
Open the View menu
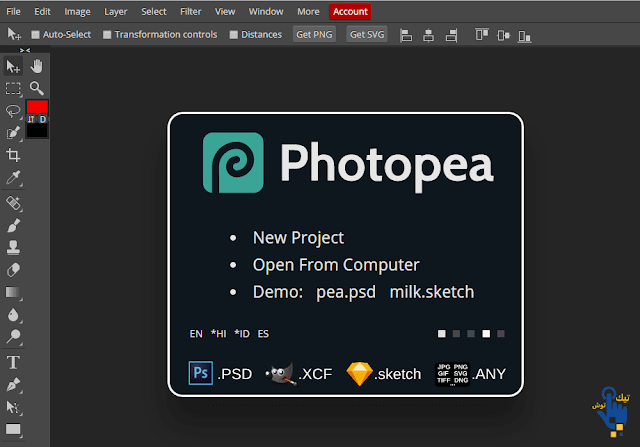click(225, 11)
